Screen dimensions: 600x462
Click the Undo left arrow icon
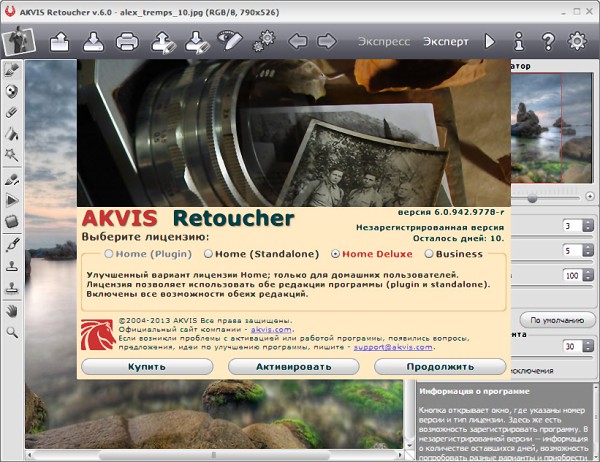[296, 42]
